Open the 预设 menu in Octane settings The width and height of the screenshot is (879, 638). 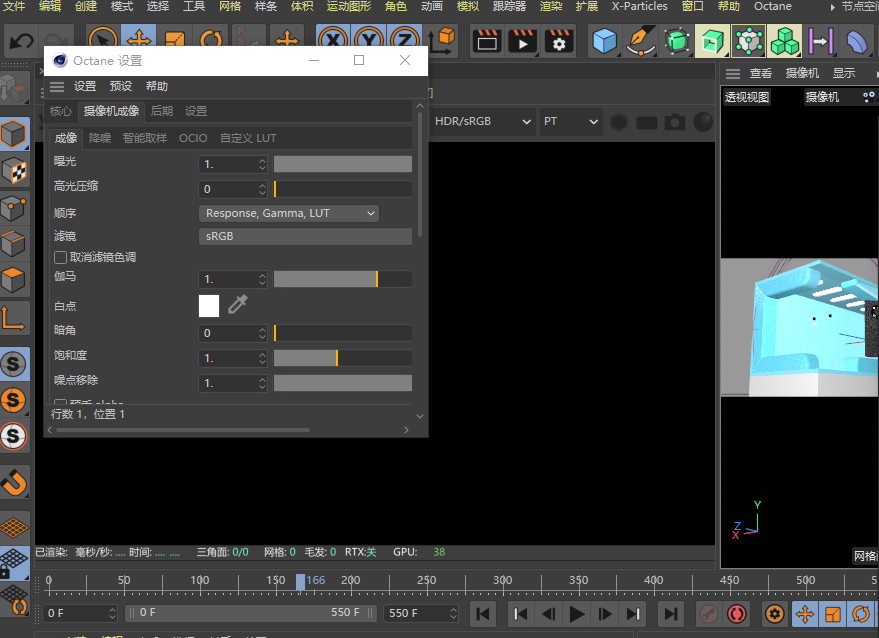coord(120,87)
